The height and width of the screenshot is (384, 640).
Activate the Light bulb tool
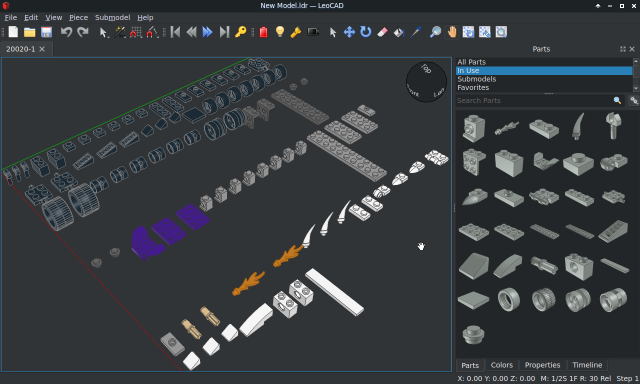coord(280,32)
